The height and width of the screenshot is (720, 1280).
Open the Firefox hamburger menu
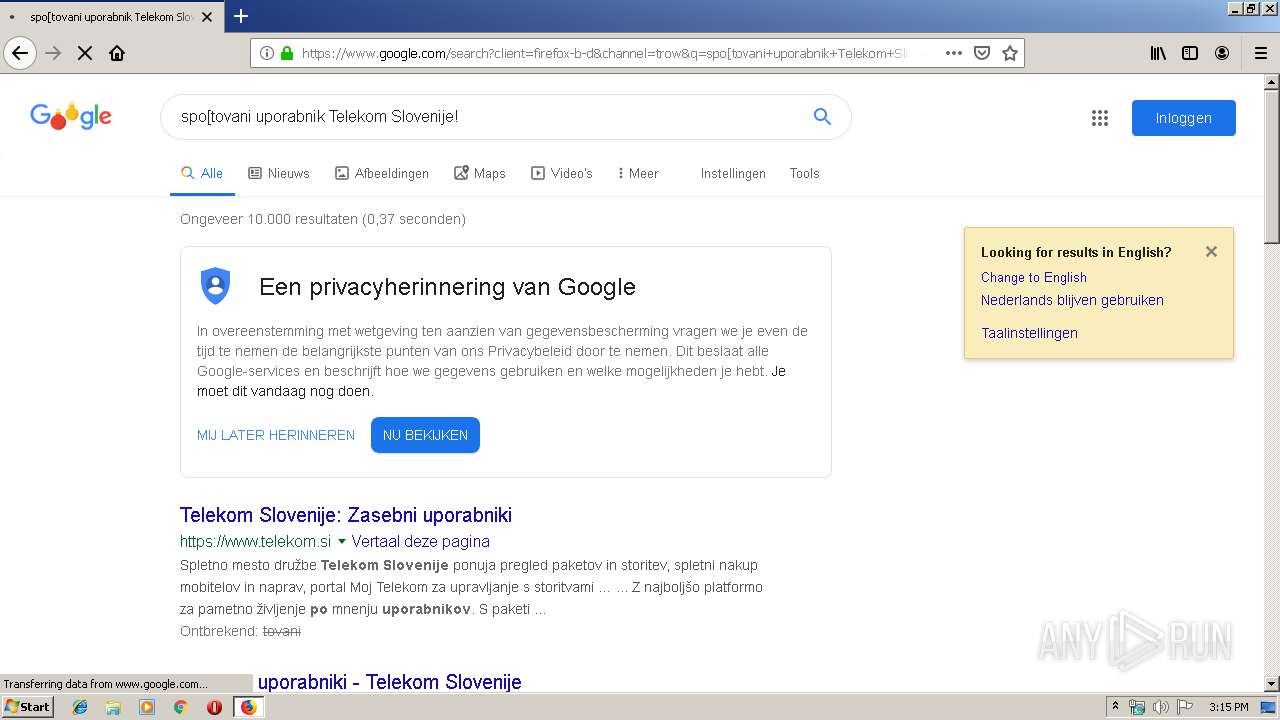1261,53
